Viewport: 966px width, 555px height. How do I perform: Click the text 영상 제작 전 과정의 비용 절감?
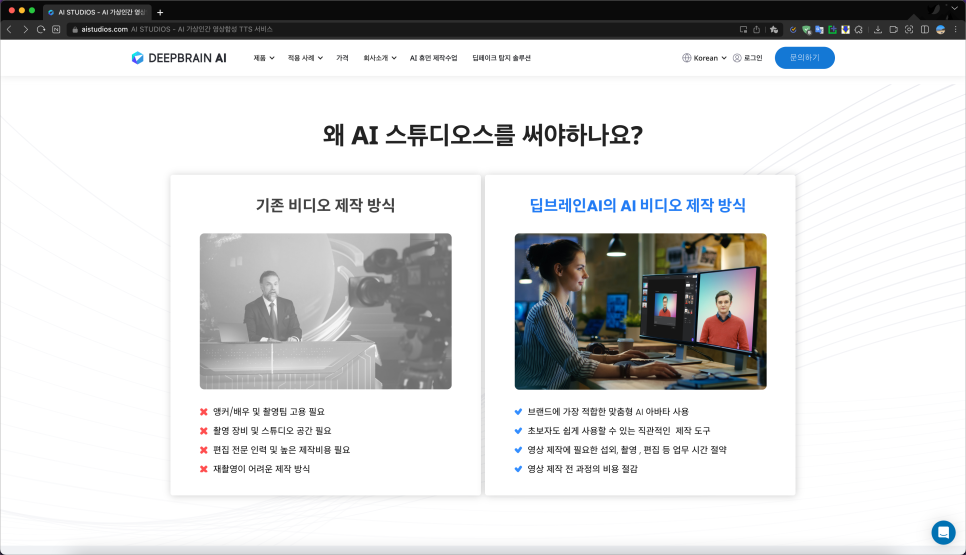point(582,469)
